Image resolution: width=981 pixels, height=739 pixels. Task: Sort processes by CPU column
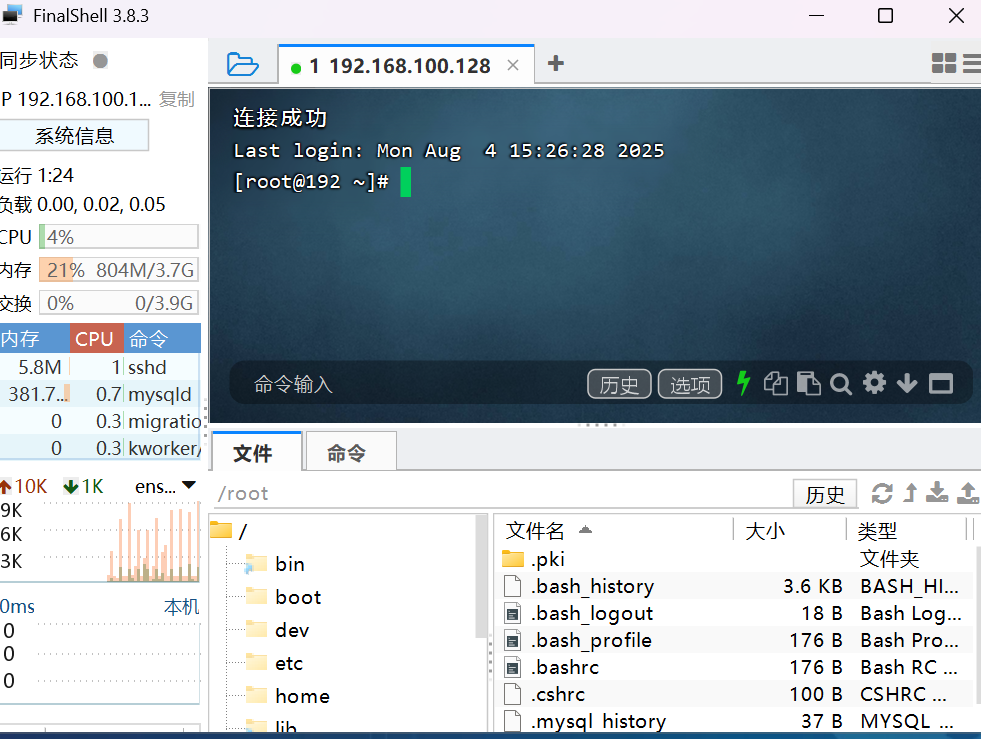[96, 339]
